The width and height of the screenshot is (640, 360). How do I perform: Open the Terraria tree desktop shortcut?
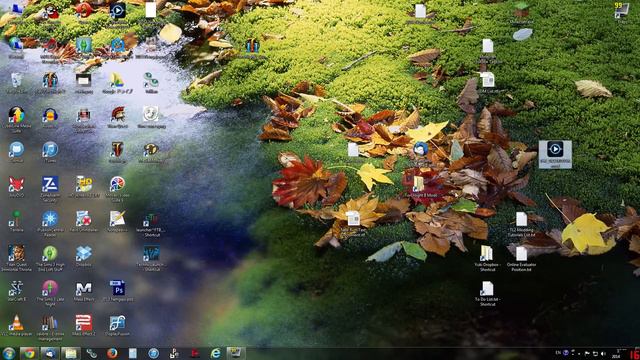coord(16,220)
